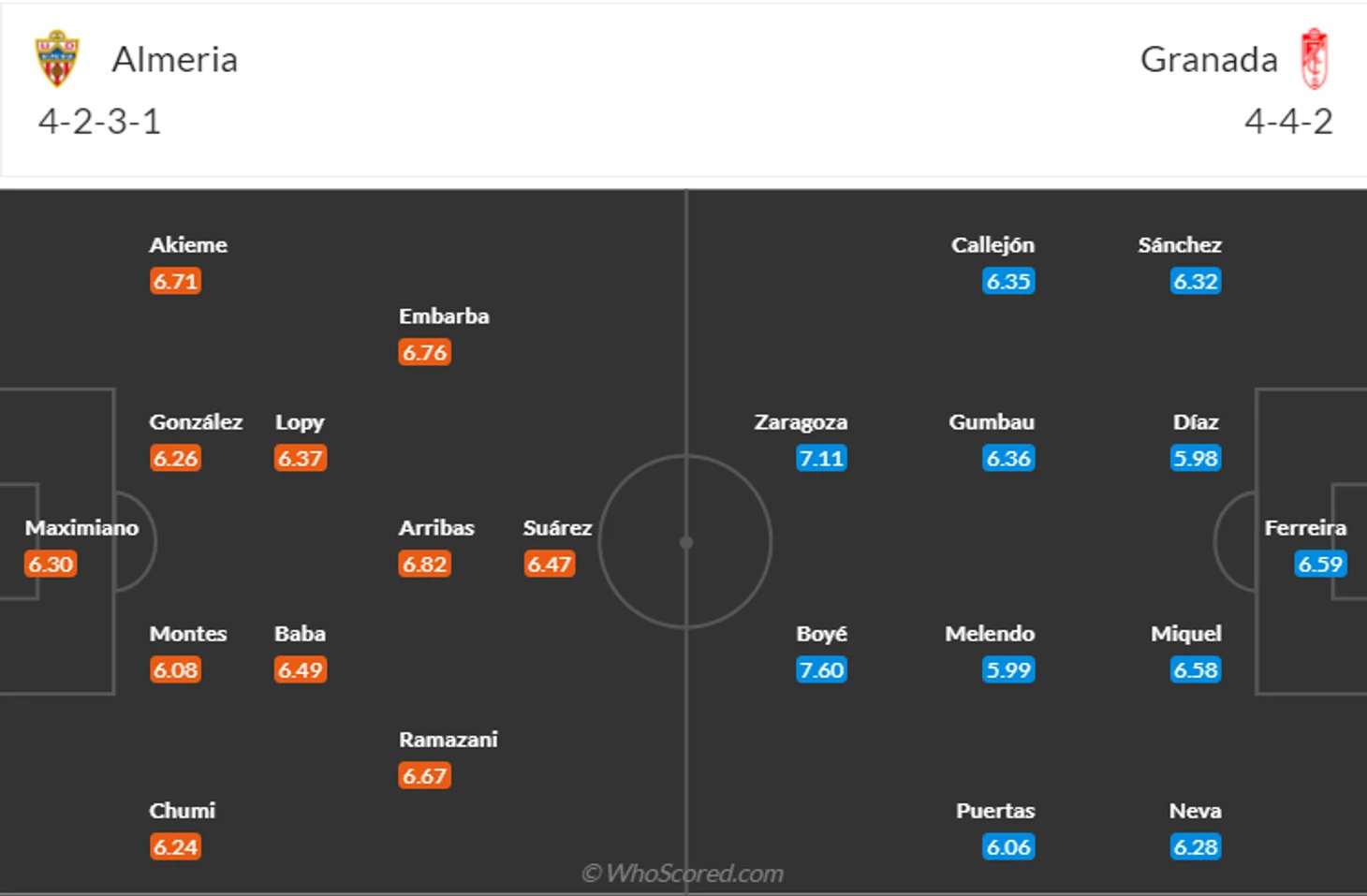Click the WhoScored.com watermark

(683, 874)
